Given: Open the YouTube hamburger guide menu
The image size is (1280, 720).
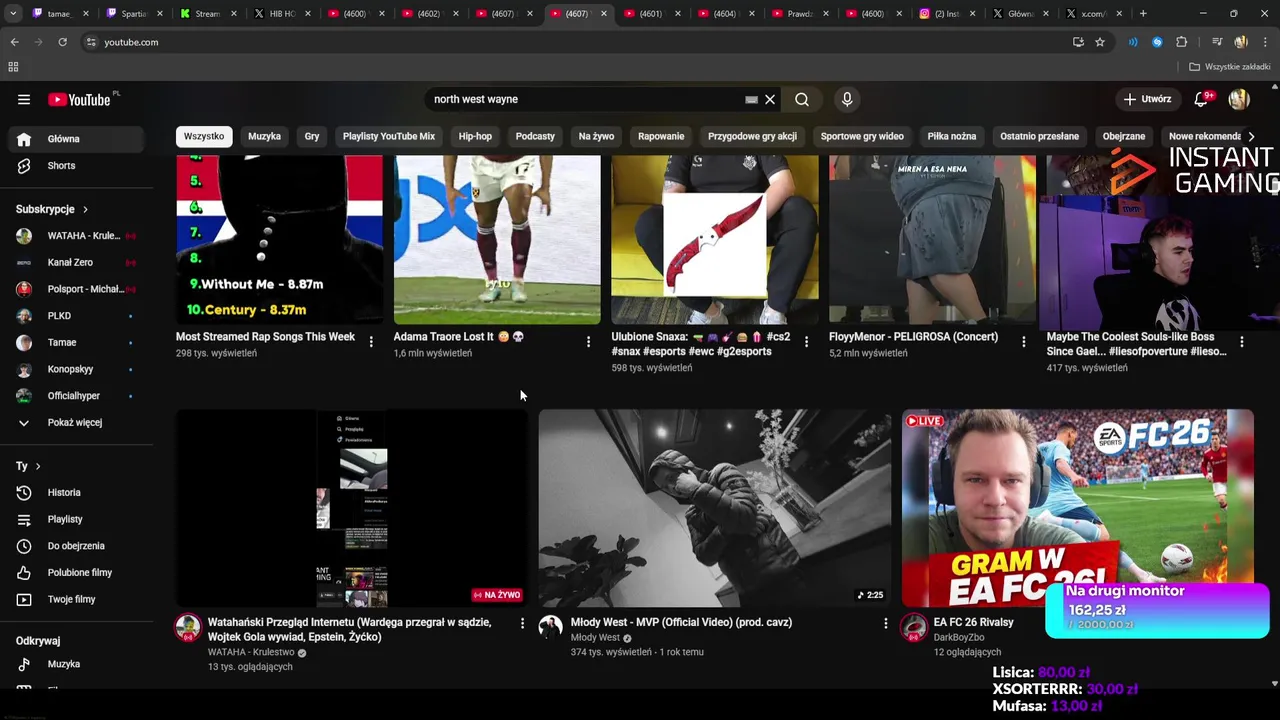Looking at the screenshot, I should click(x=24, y=99).
